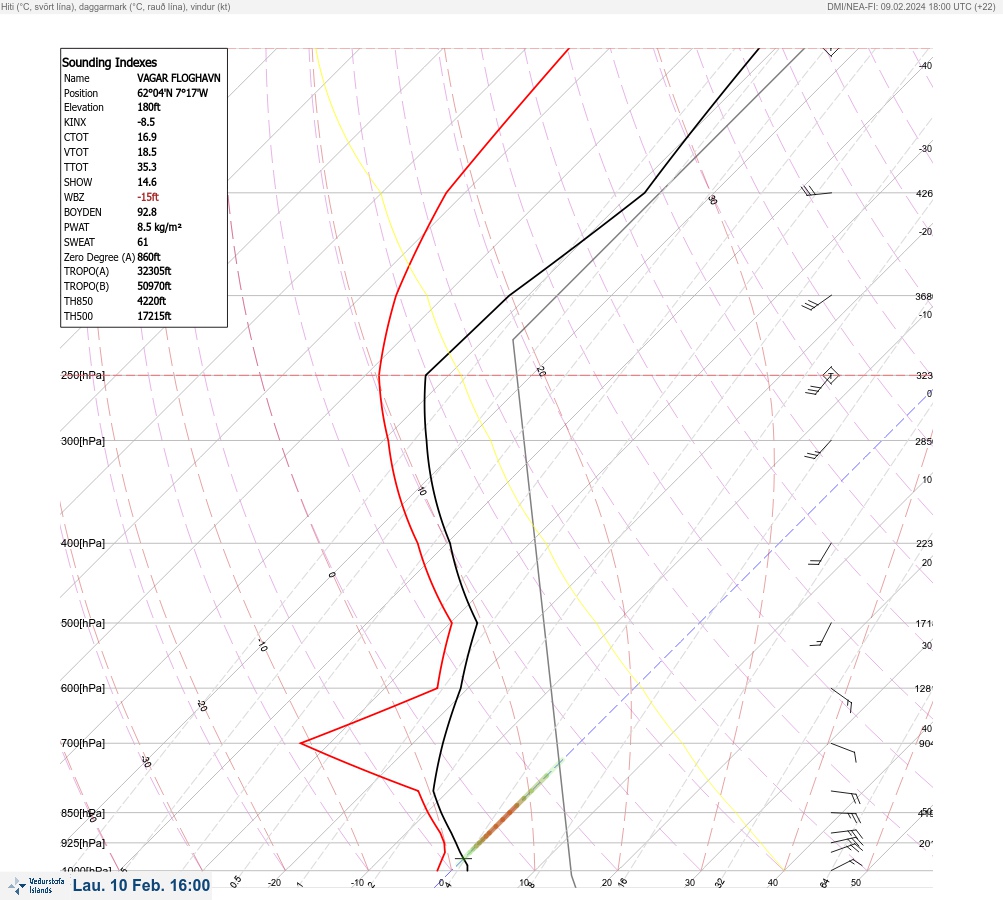
Task: Click the green plus marker near the surface
Action: coord(463,858)
